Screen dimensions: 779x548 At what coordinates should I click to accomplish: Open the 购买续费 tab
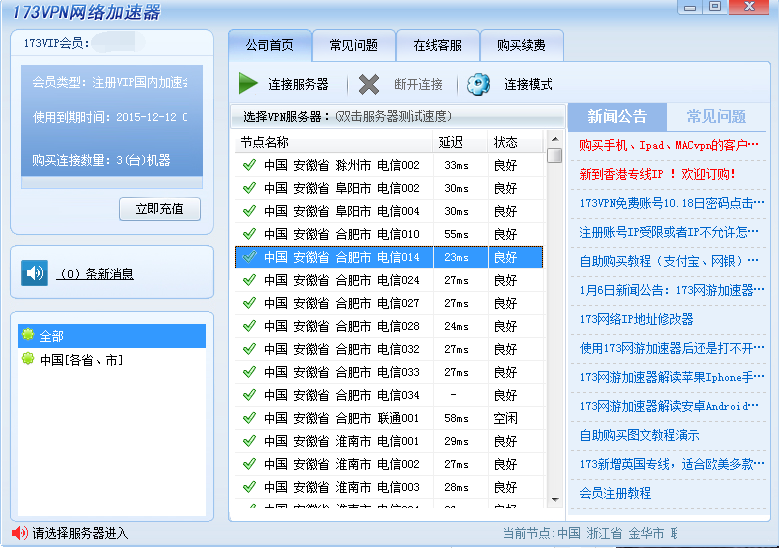tap(522, 46)
